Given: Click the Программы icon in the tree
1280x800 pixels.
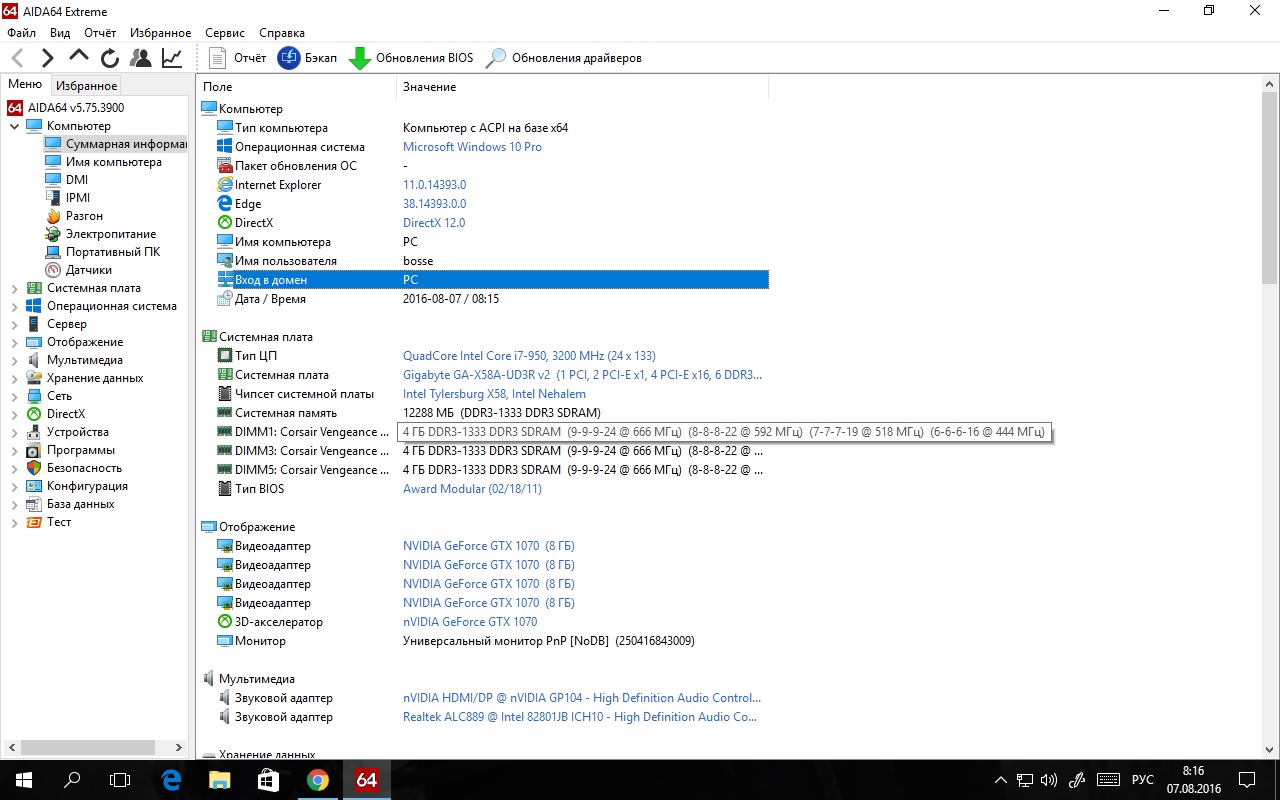Looking at the screenshot, I should click(34, 450).
